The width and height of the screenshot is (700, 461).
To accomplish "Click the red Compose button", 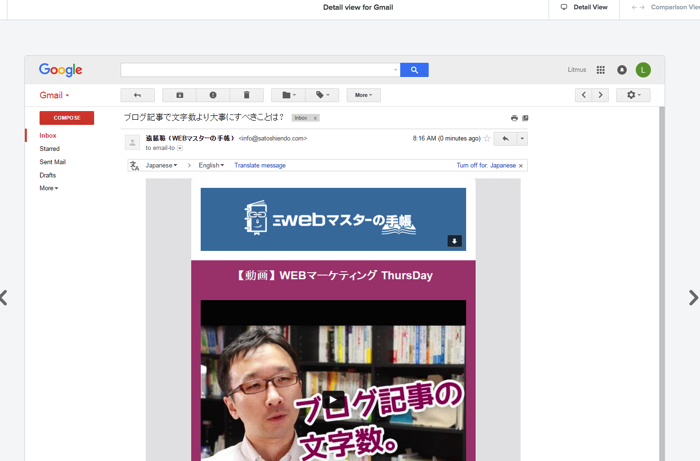I will (67, 118).
